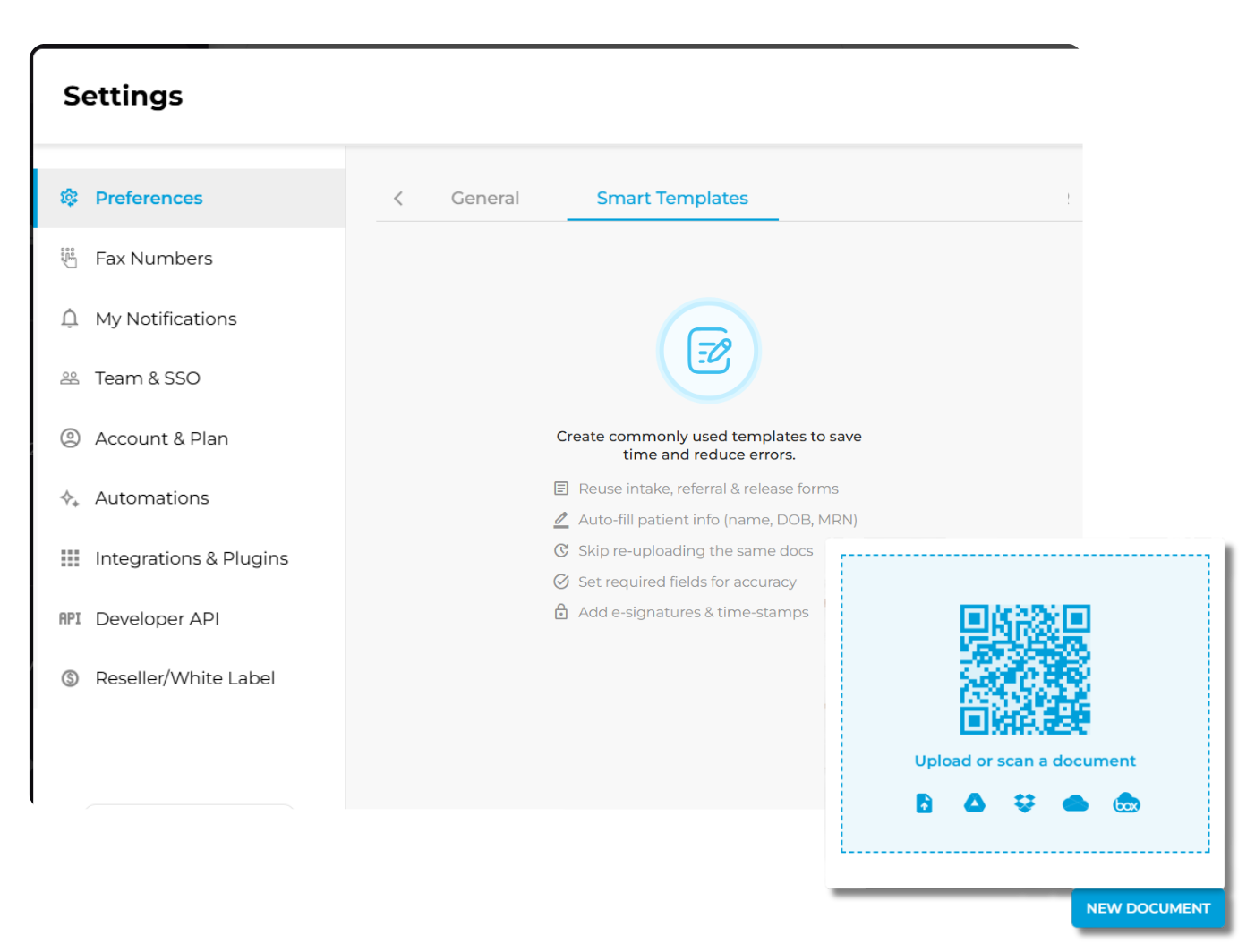Click the Fax Numbers keypad icon
The height and width of the screenshot is (952, 1255).
click(x=69, y=258)
